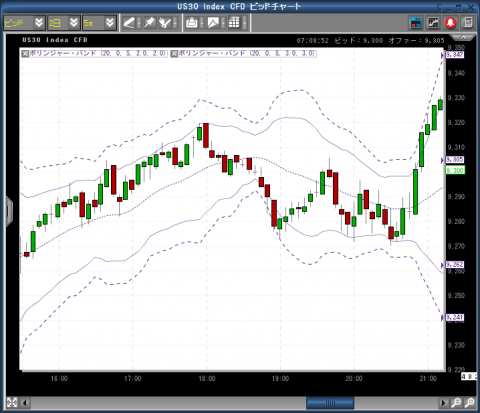Open the technical chart settings icon
The height and width of the screenshot is (413, 480).
click(x=433, y=23)
